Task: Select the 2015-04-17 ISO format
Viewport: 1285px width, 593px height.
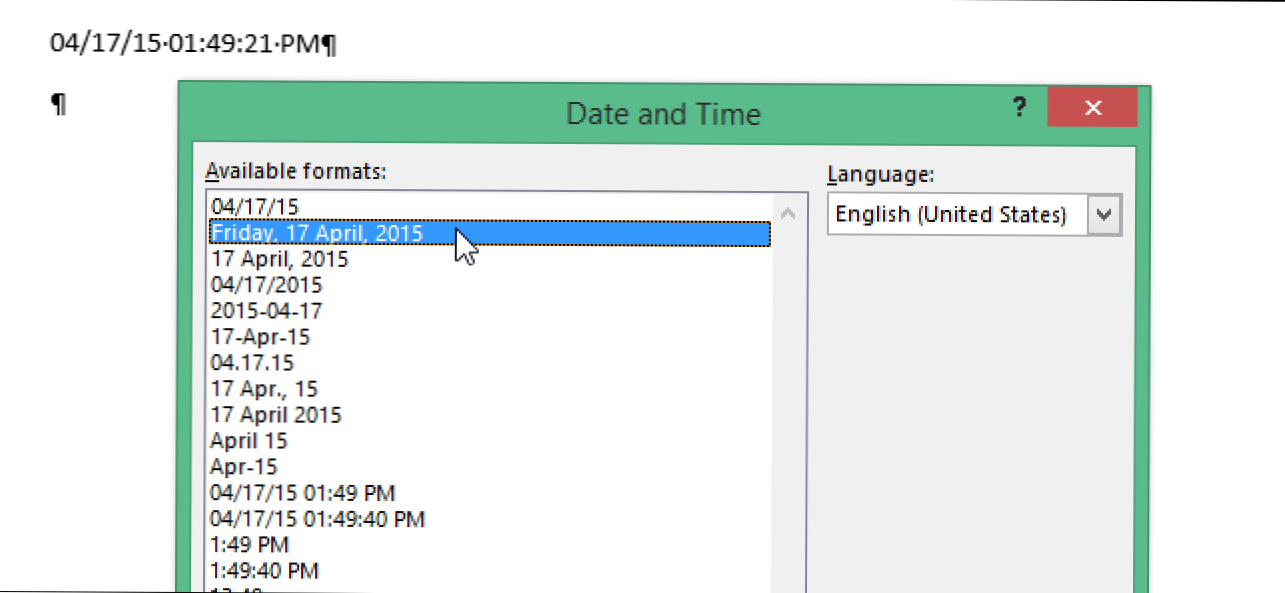Action: (x=266, y=311)
